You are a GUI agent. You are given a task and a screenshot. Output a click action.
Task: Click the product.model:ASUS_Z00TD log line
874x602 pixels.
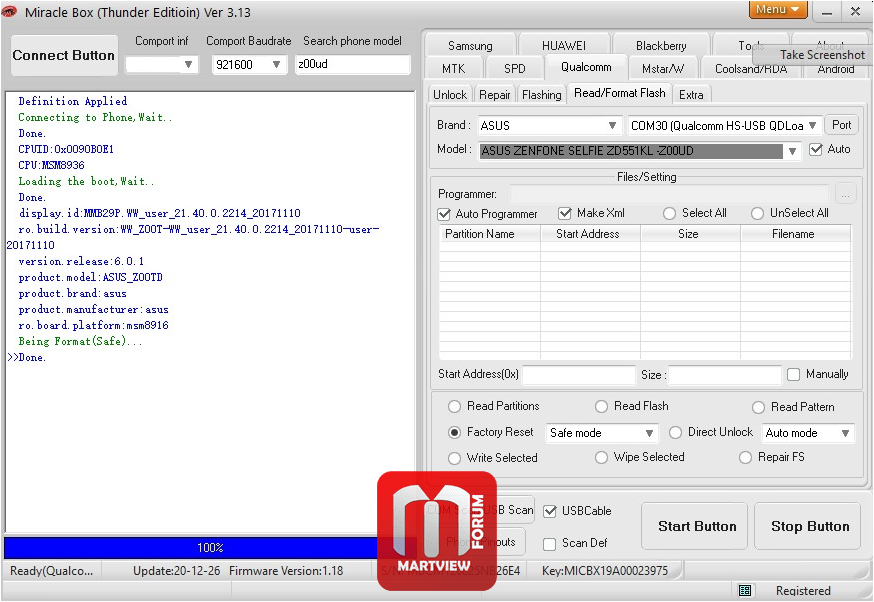coord(90,278)
